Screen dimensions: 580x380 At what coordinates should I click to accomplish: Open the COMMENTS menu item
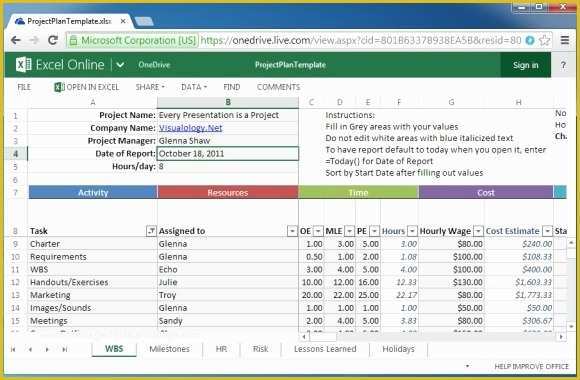click(x=279, y=87)
